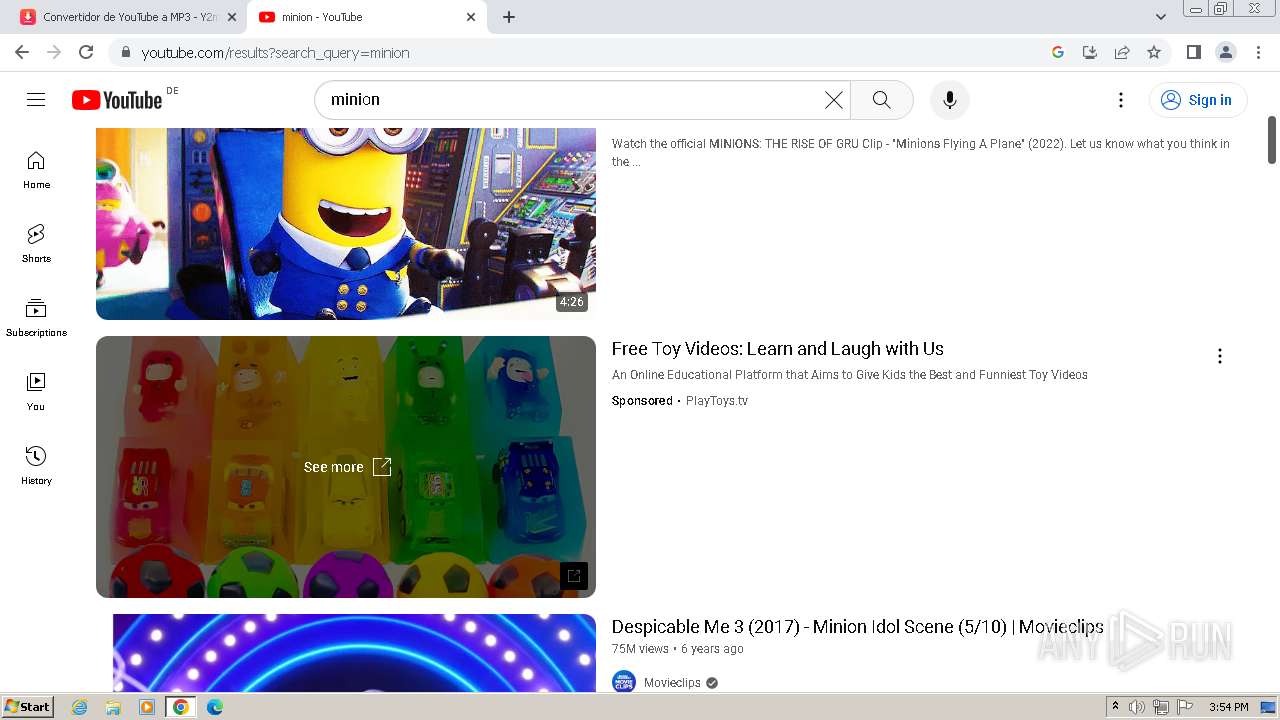Click the Movieclips channel avatar

tap(624, 683)
